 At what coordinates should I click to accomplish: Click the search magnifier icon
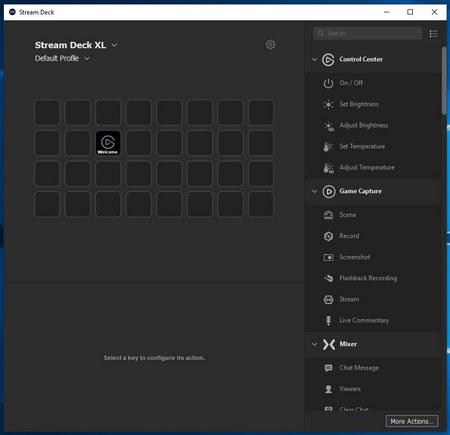tap(321, 33)
